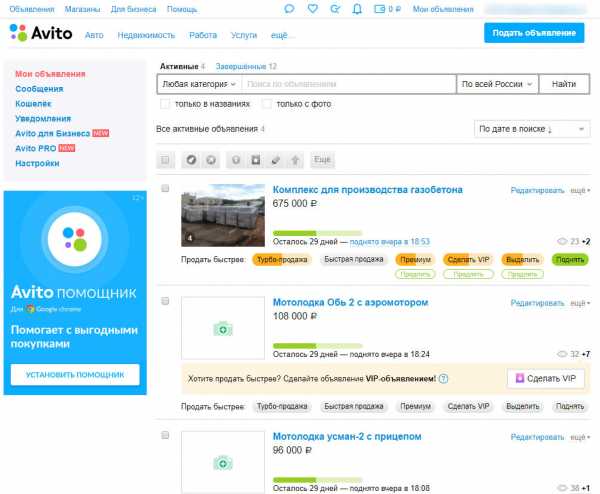
Task: Click orange Выделить badge for газобетона listing
Action: pos(522,259)
